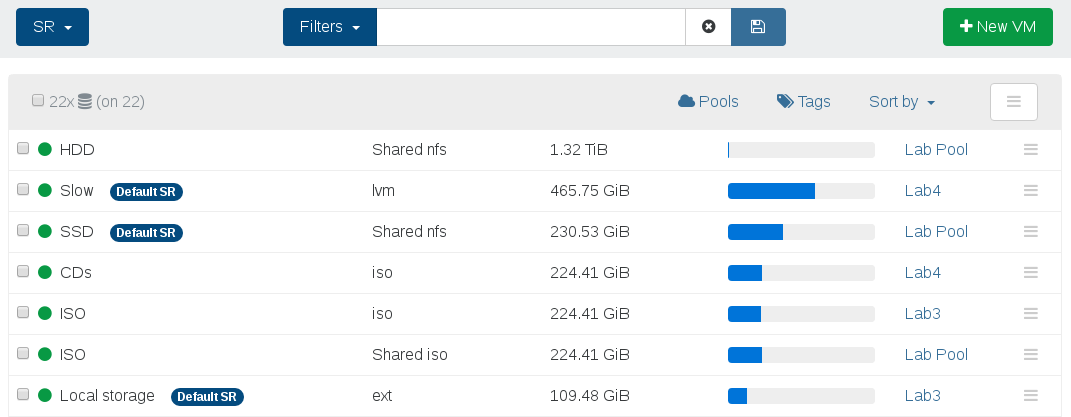
Task: Open the CDs row actions menu
Action: [x=1031, y=272]
